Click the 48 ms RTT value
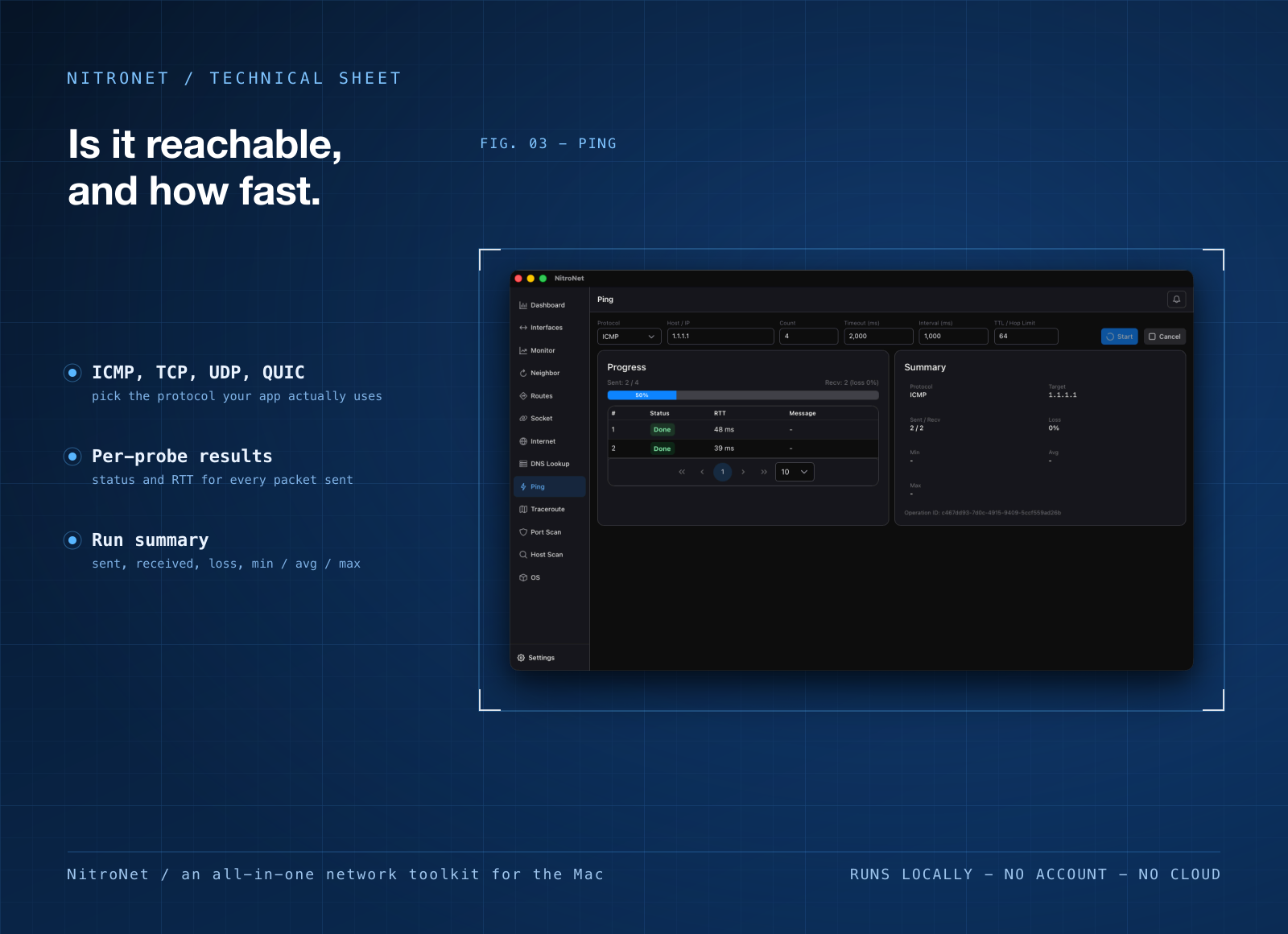This screenshot has width=1288, height=934. (x=724, y=430)
